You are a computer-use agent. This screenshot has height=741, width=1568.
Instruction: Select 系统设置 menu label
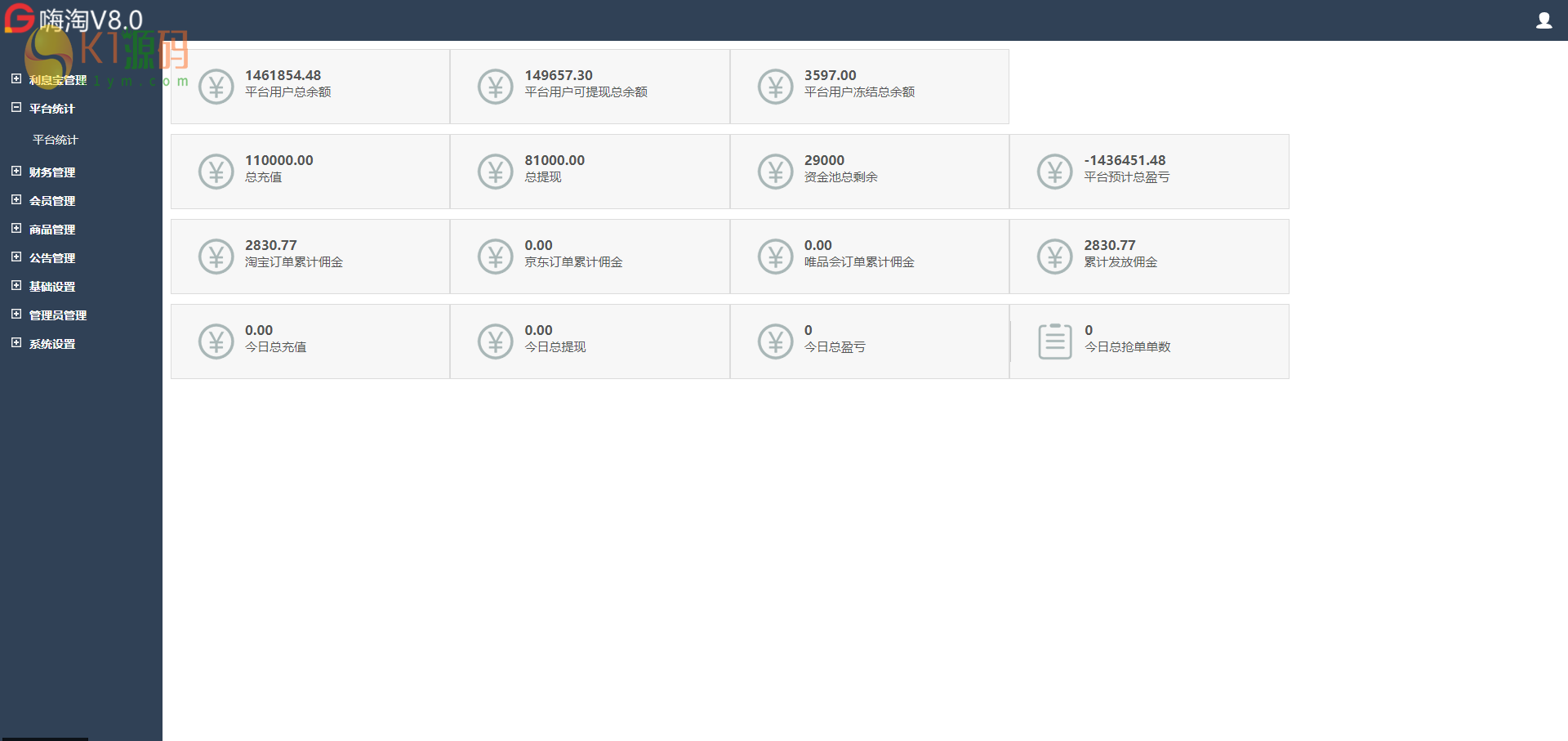click(x=52, y=344)
